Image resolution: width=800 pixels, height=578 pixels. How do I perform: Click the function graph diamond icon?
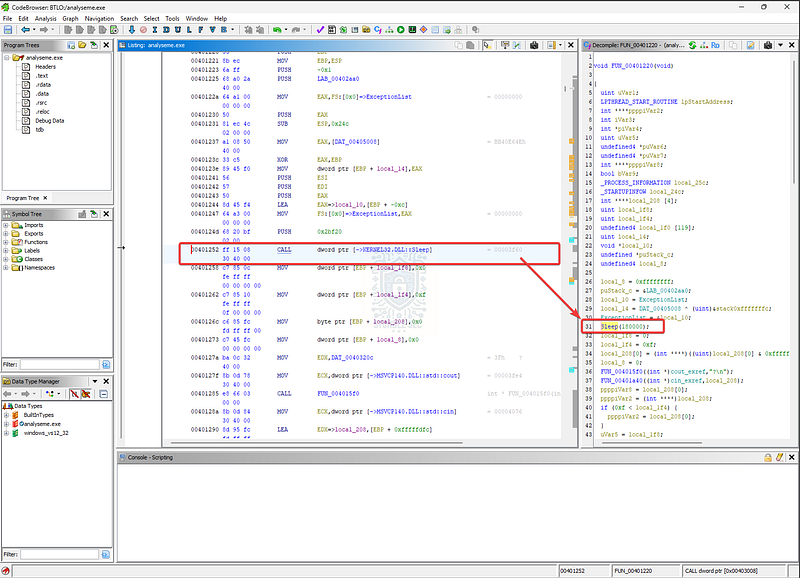pyautogui.click(x=423, y=30)
